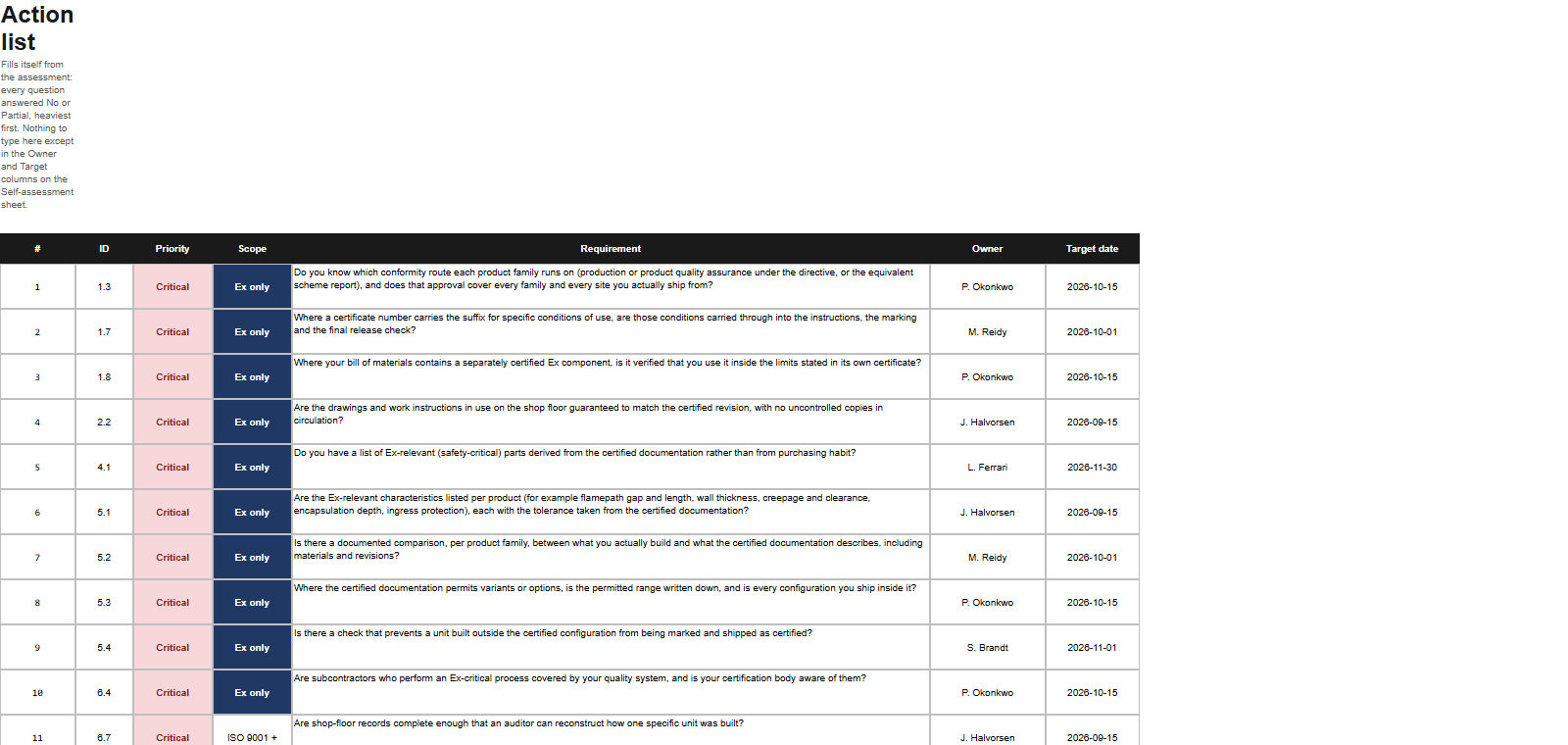Click the Scope column header
The image size is (1568, 745).
(252, 249)
